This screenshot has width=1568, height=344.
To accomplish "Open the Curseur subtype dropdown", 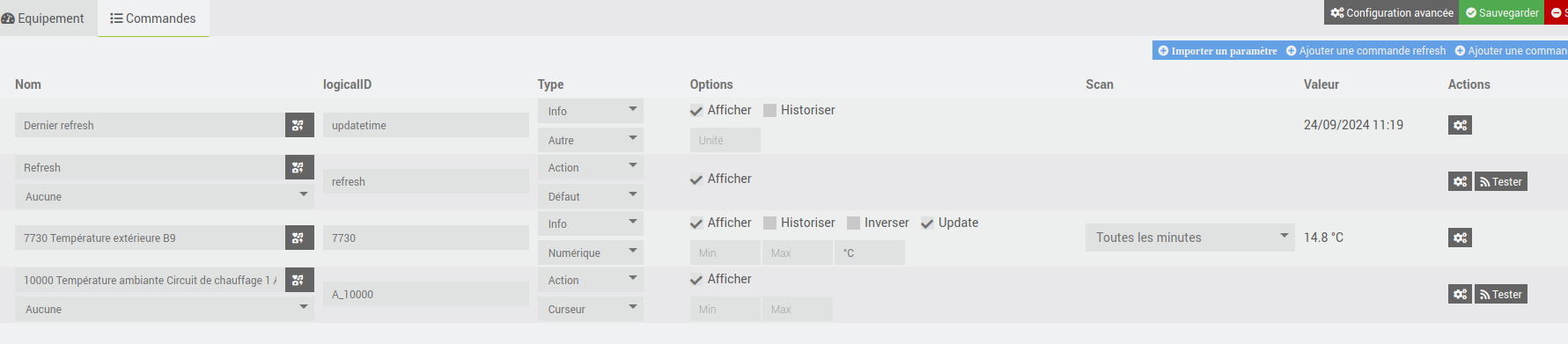I will (591, 309).
